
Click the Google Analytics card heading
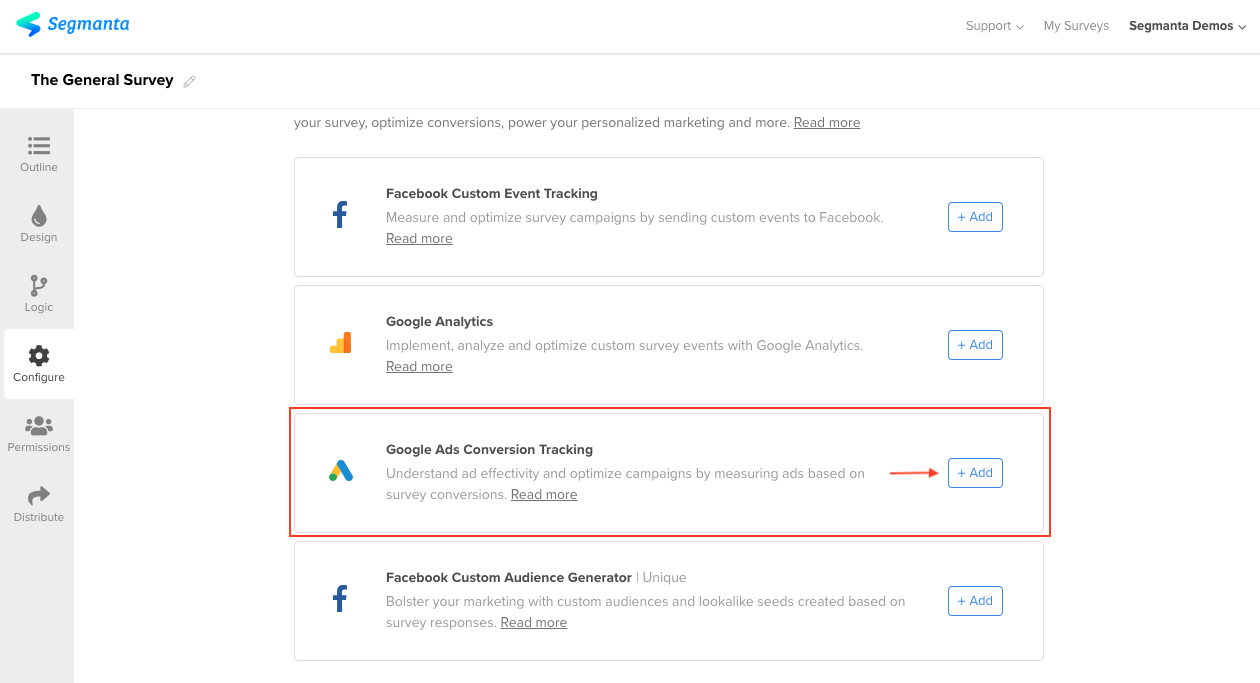pos(440,321)
